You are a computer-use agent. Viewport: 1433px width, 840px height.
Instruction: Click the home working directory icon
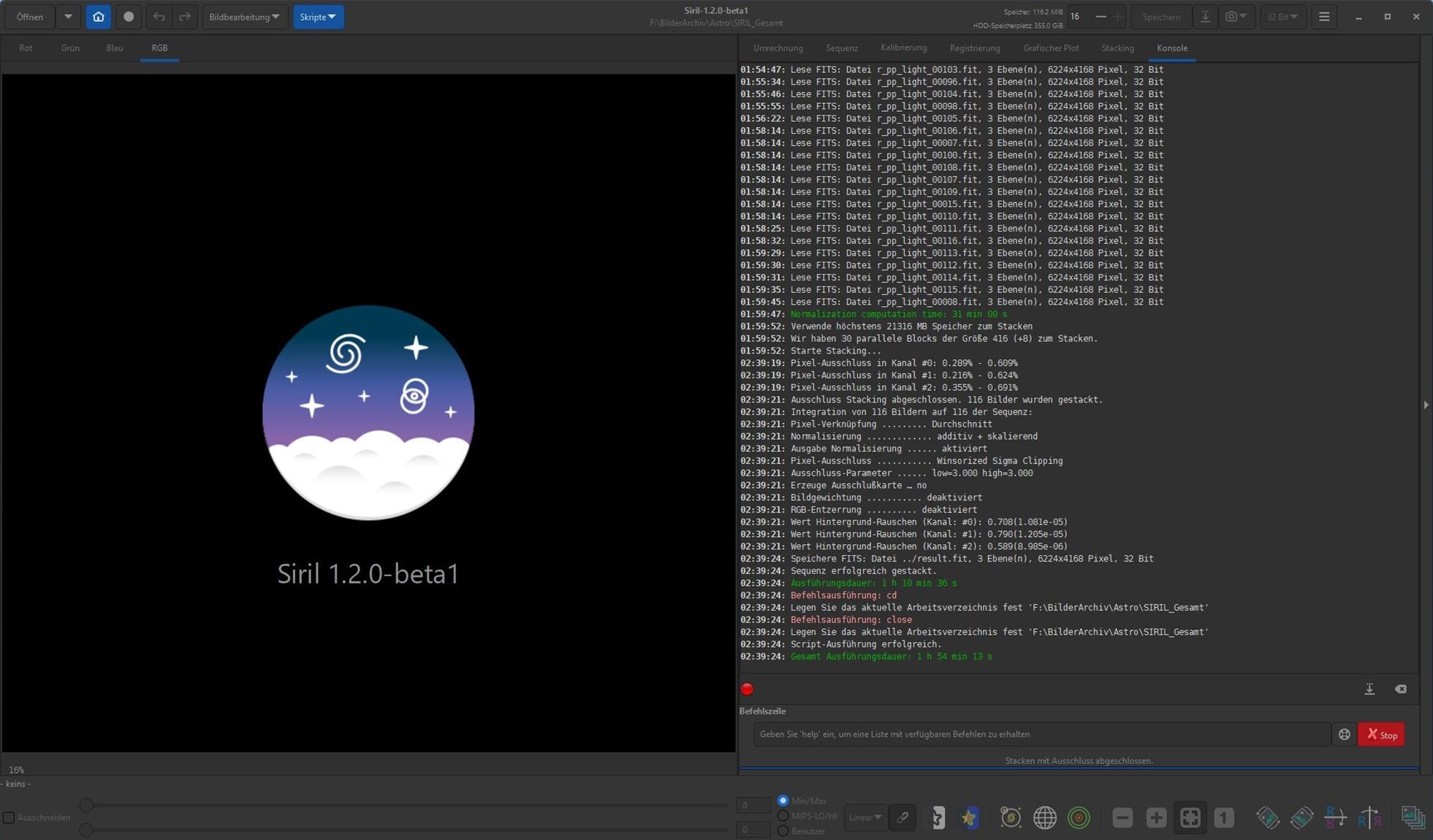pyautogui.click(x=98, y=17)
